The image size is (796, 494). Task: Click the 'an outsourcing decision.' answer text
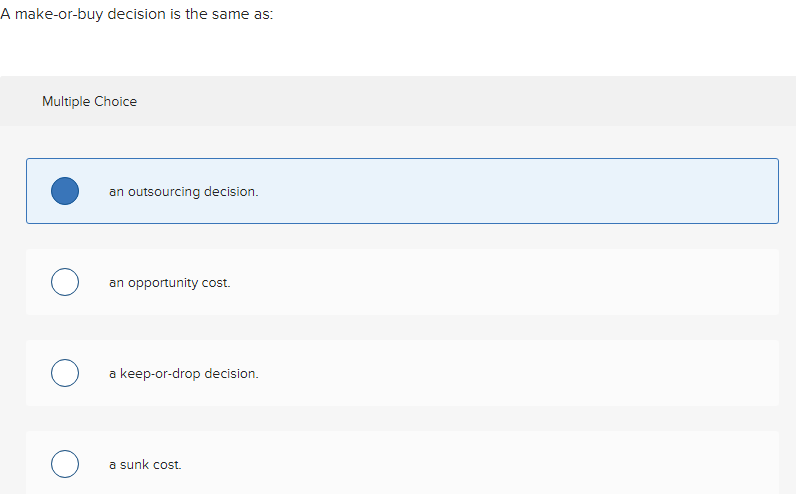[183, 191]
